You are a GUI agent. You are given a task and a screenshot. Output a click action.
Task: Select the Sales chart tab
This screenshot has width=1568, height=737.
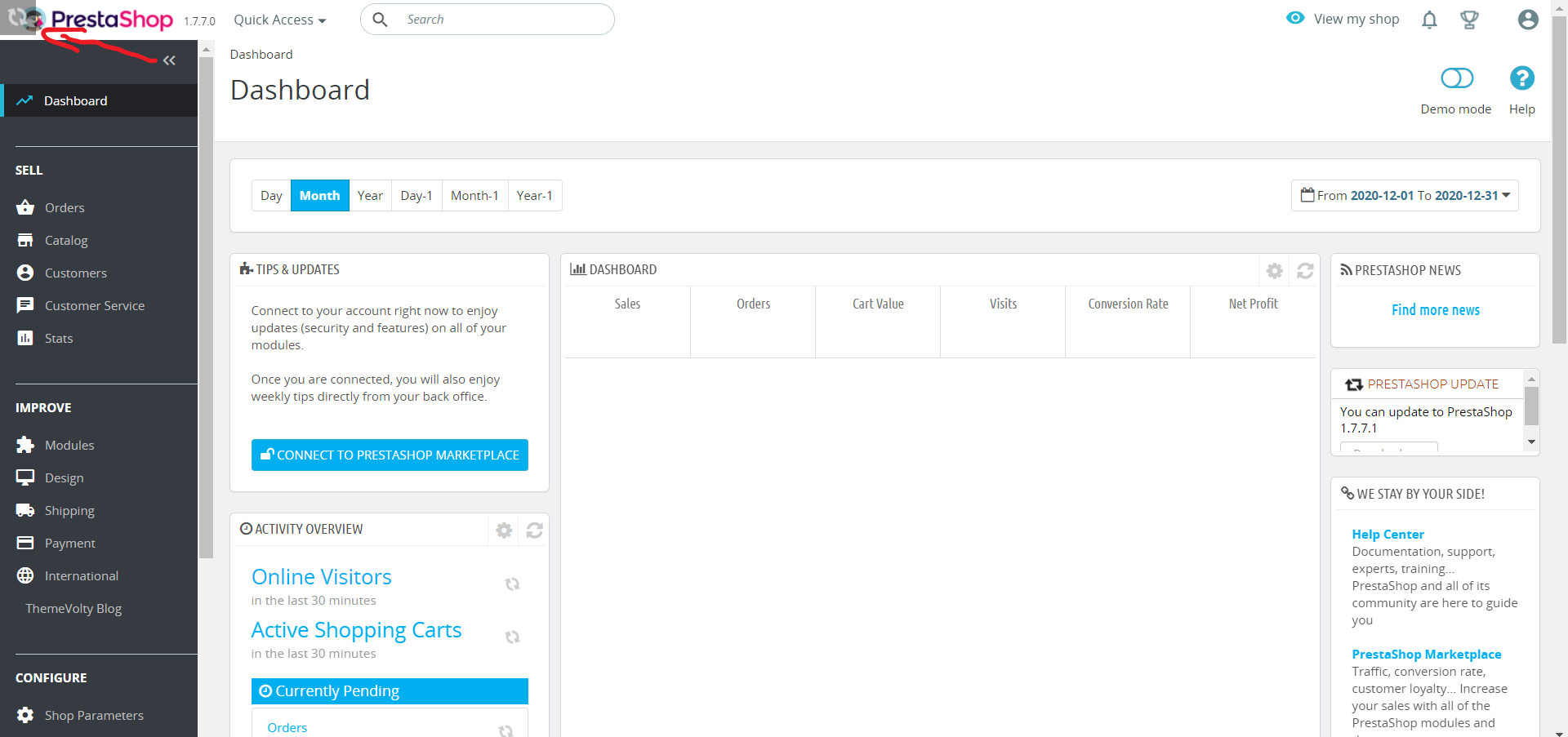tap(627, 322)
